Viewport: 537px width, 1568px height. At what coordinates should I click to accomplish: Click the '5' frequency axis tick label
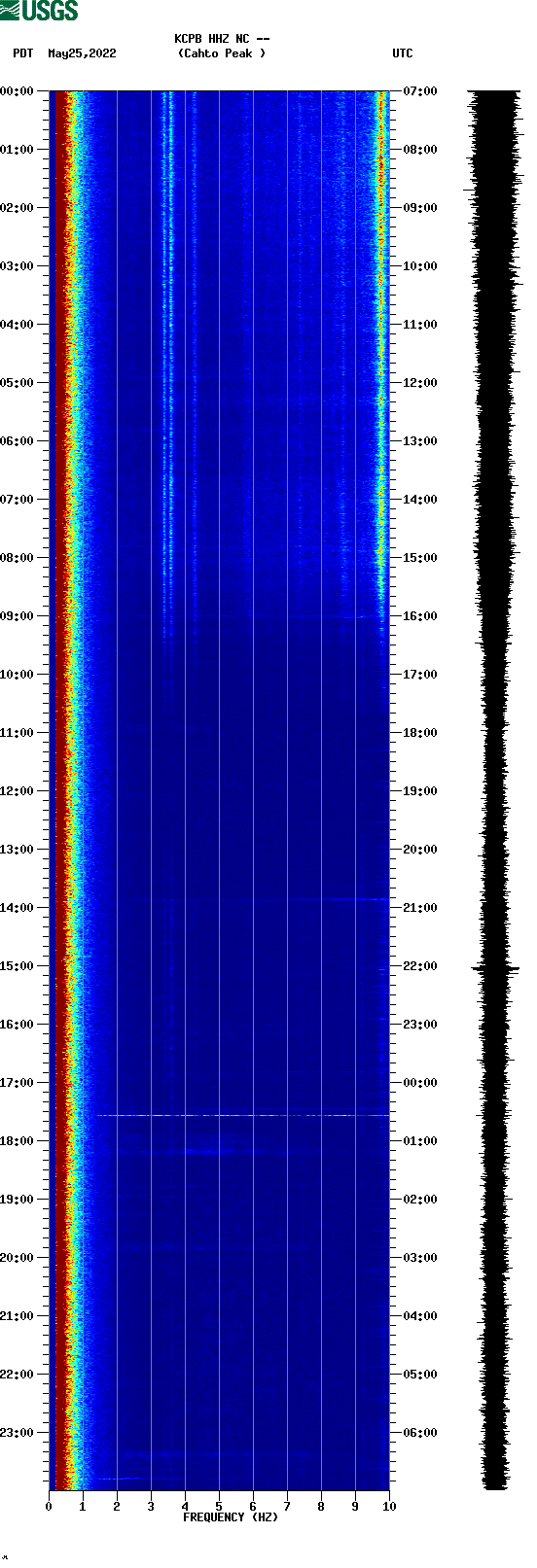219,1507
